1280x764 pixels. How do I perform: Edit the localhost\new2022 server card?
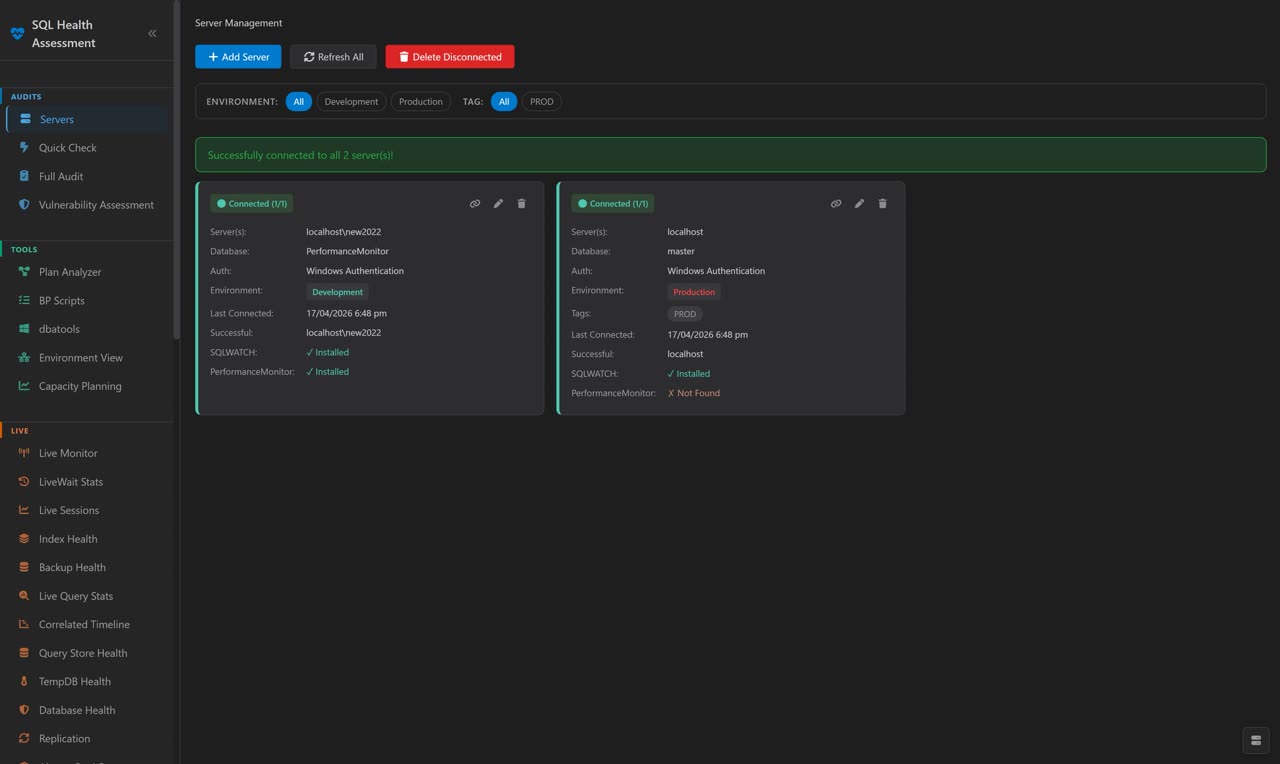click(x=498, y=203)
